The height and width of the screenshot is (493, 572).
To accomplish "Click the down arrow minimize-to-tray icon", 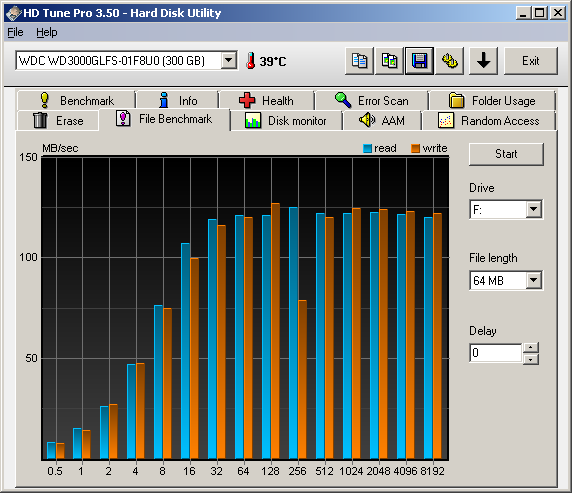I will (483, 61).
